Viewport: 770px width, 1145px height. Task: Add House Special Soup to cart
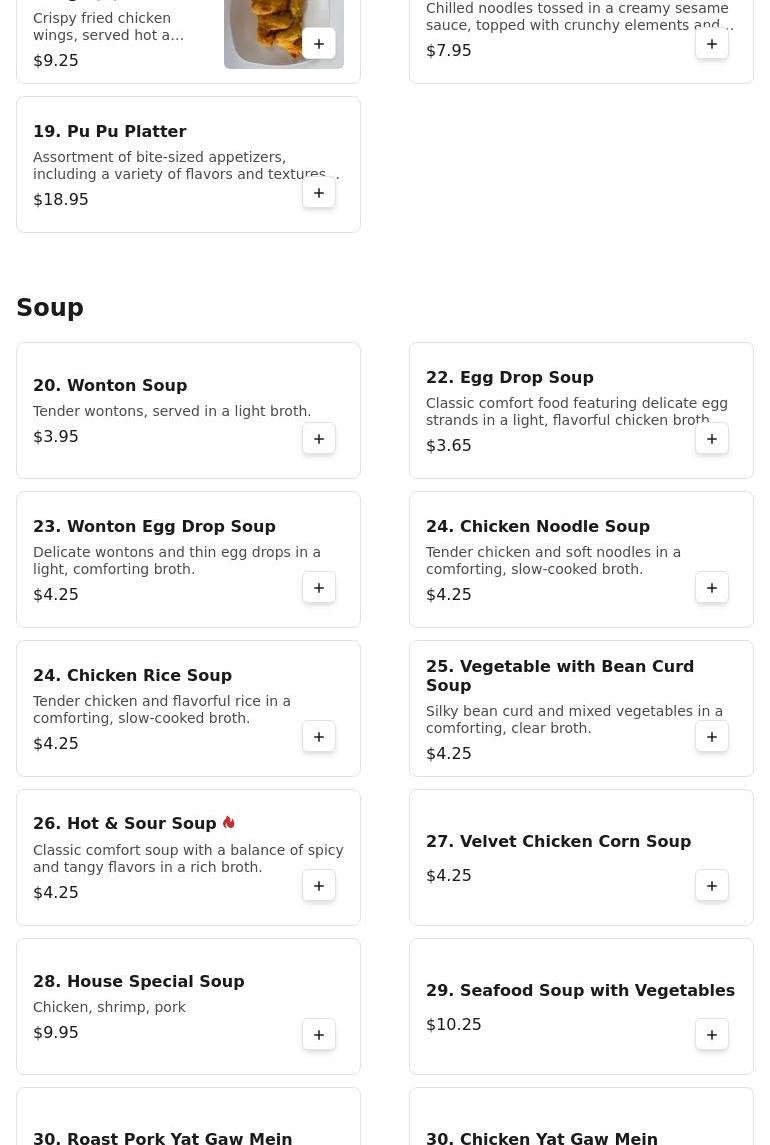[x=319, y=1035]
